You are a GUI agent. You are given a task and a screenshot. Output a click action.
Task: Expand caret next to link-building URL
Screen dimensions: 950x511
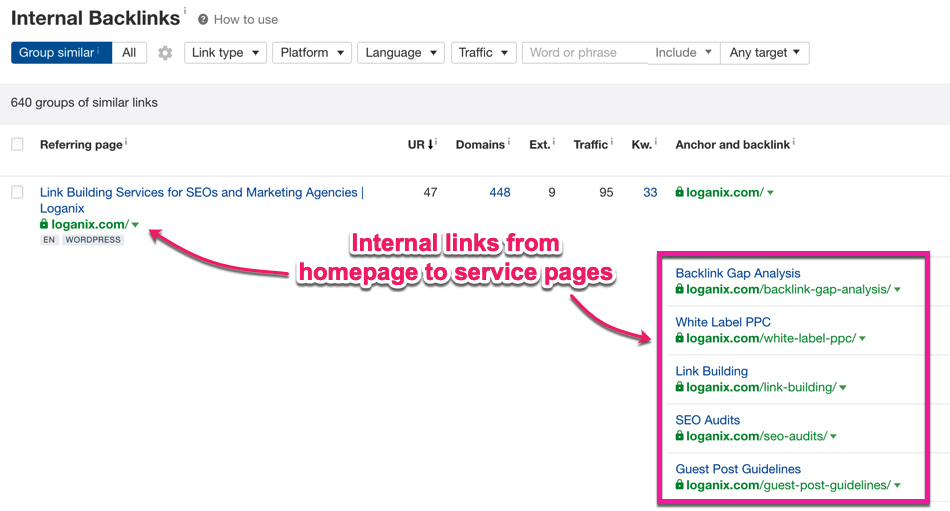tap(843, 388)
